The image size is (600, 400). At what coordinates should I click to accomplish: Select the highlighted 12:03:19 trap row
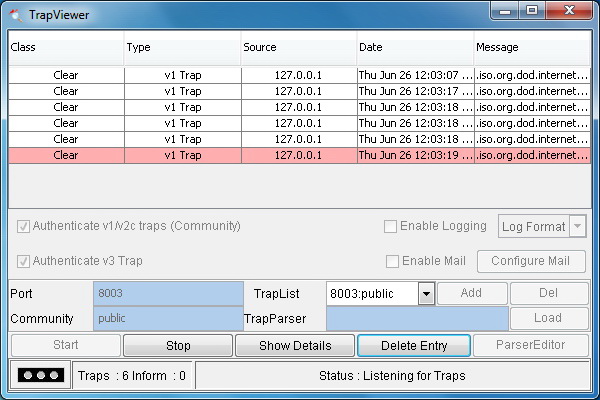pos(300,155)
